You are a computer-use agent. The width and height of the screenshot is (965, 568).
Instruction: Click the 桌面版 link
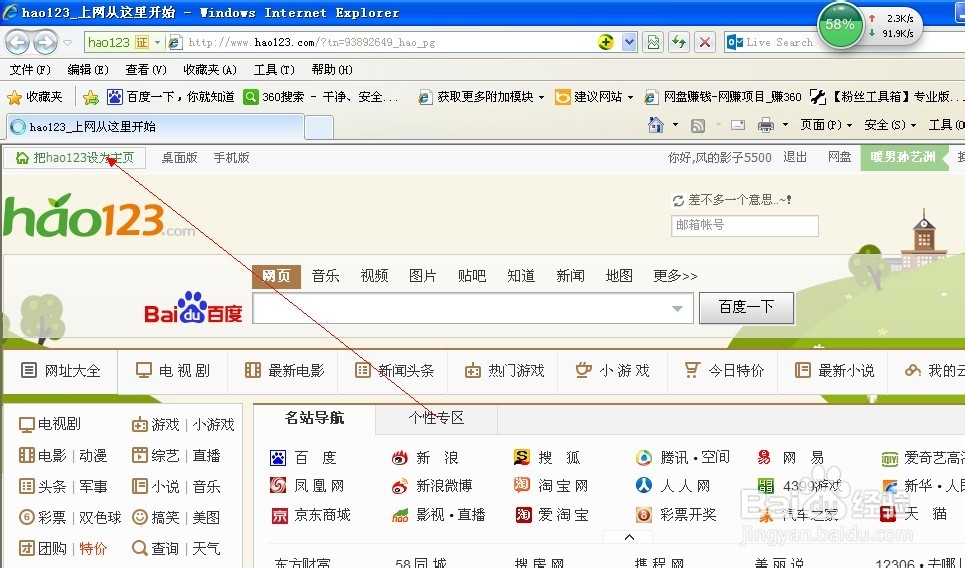[x=179, y=158]
